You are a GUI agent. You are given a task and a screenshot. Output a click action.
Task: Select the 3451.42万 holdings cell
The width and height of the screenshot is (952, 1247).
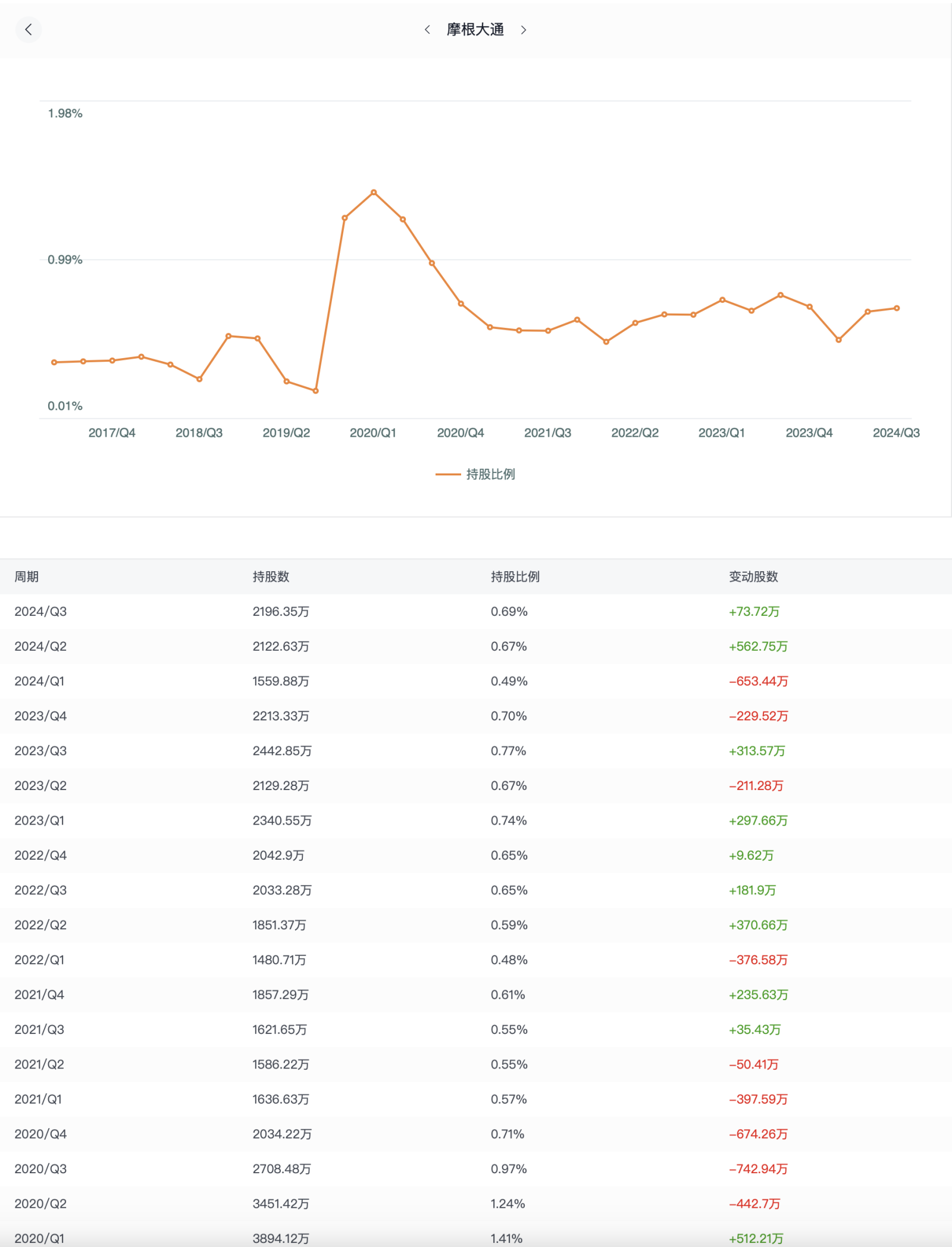[x=281, y=1204]
